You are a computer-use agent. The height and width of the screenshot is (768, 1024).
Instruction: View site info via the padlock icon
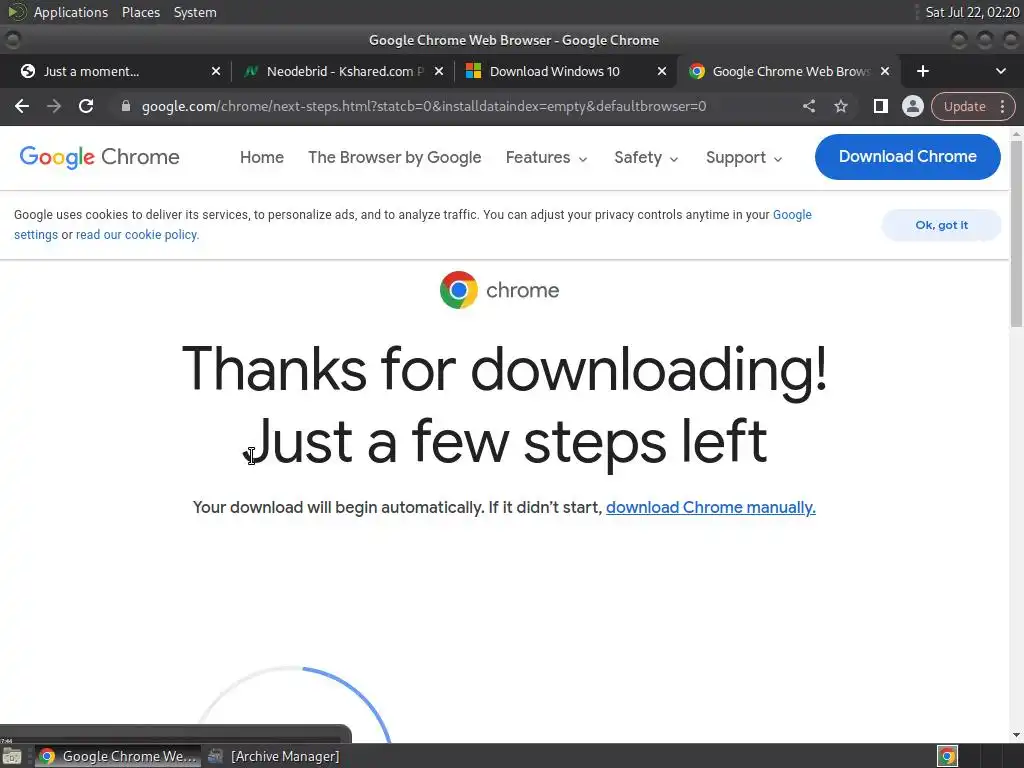pyautogui.click(x=126, y=106)
